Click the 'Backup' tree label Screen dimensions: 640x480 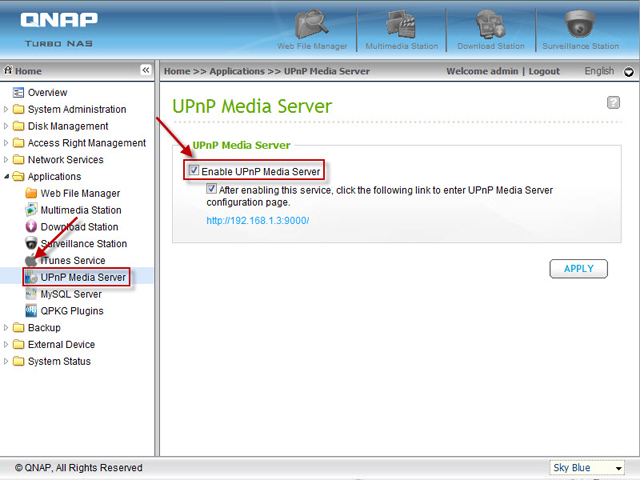click(x=44, y=328)
